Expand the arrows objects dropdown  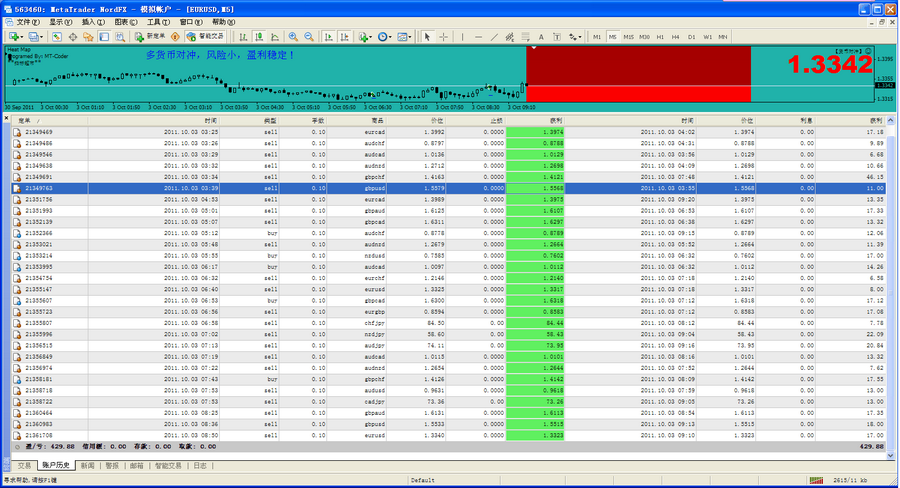579,37
